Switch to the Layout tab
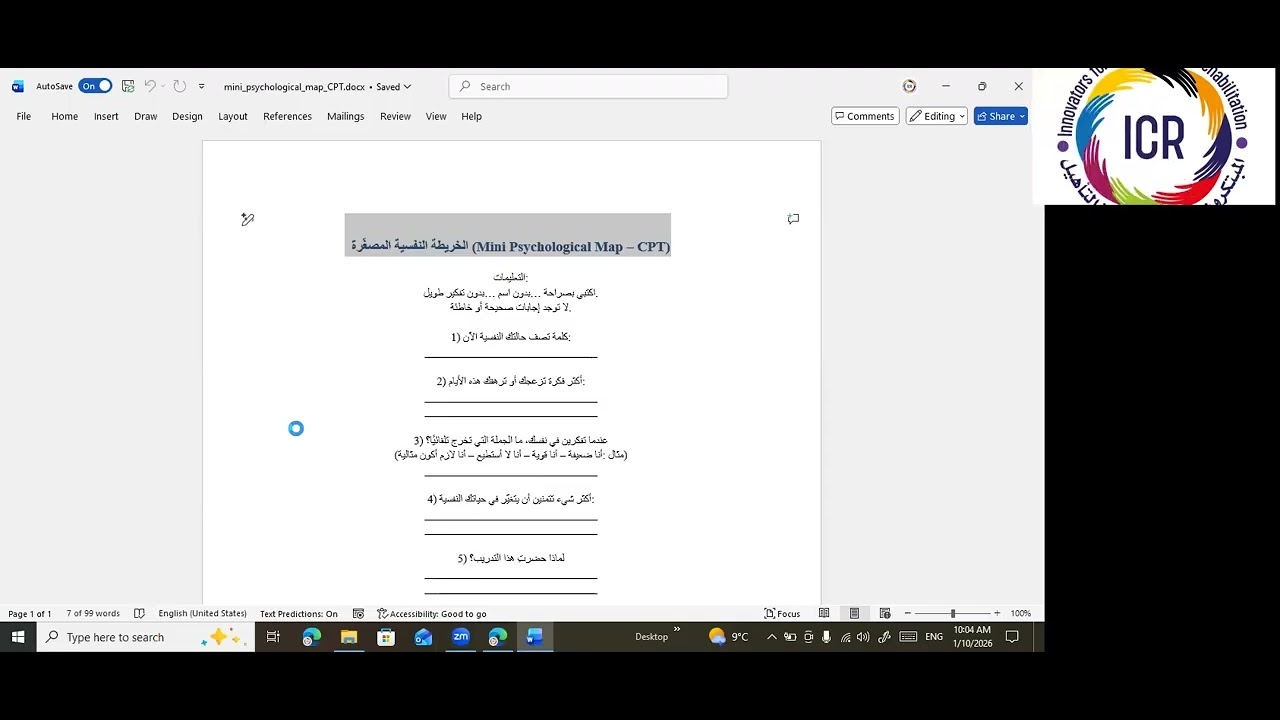 233,116
